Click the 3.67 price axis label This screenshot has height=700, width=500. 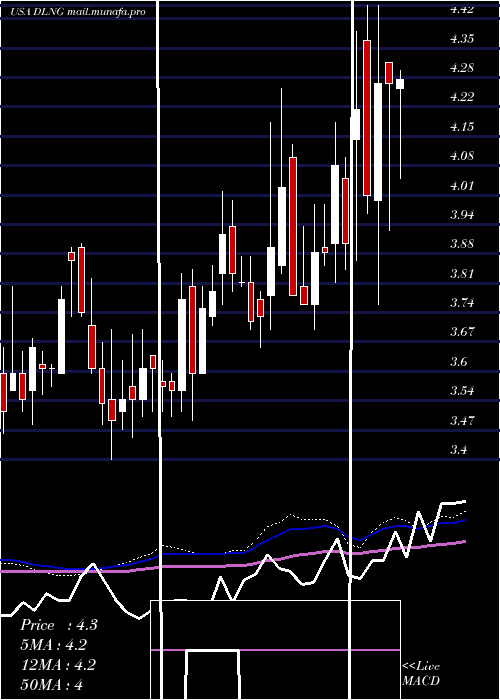click(462, 332)
